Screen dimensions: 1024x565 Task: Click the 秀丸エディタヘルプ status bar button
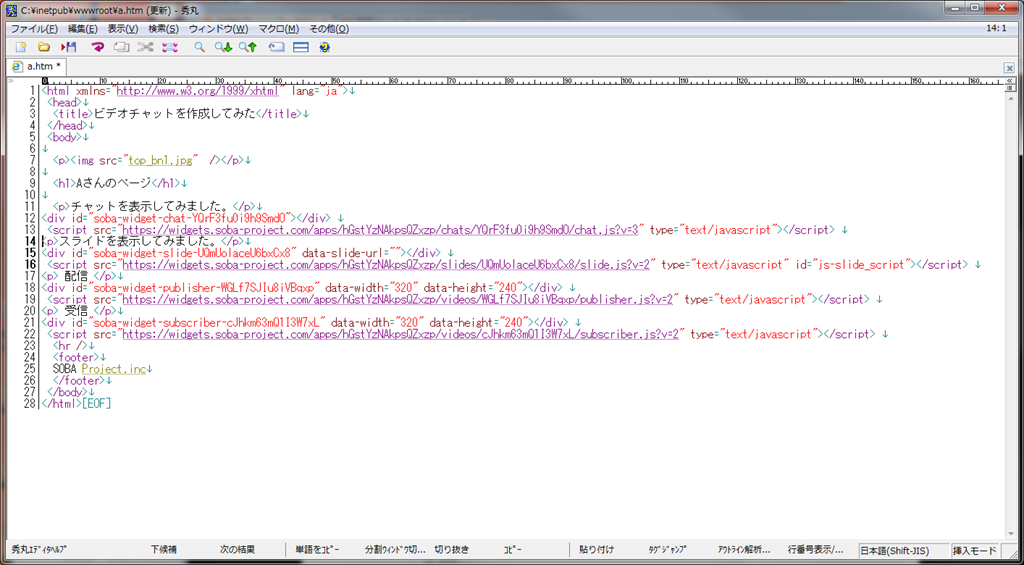click(39, 550)
